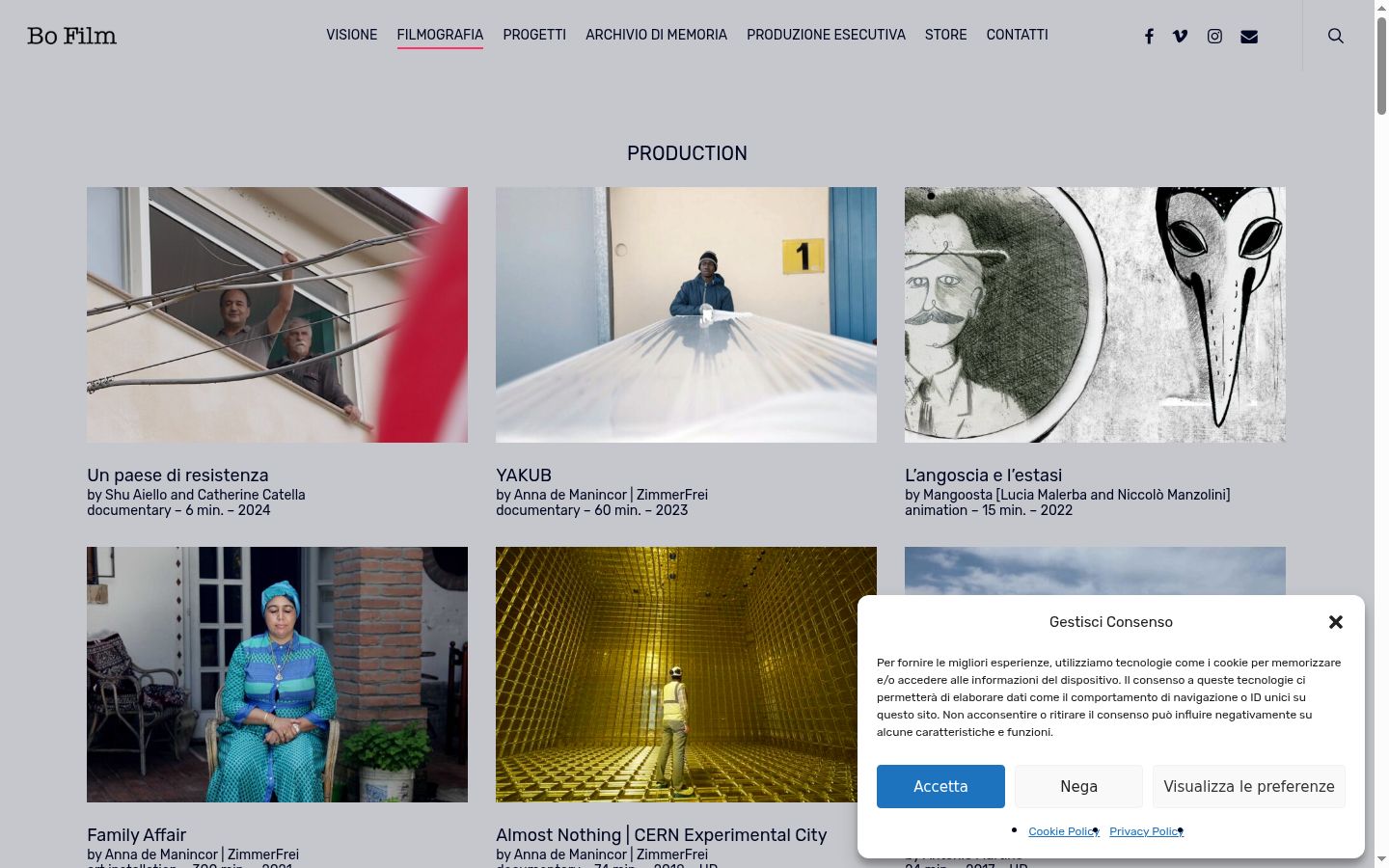
Task: Click the text 'animation – 15 min. – 2022'
Action: pyautogui.click(x=989, y=510)
